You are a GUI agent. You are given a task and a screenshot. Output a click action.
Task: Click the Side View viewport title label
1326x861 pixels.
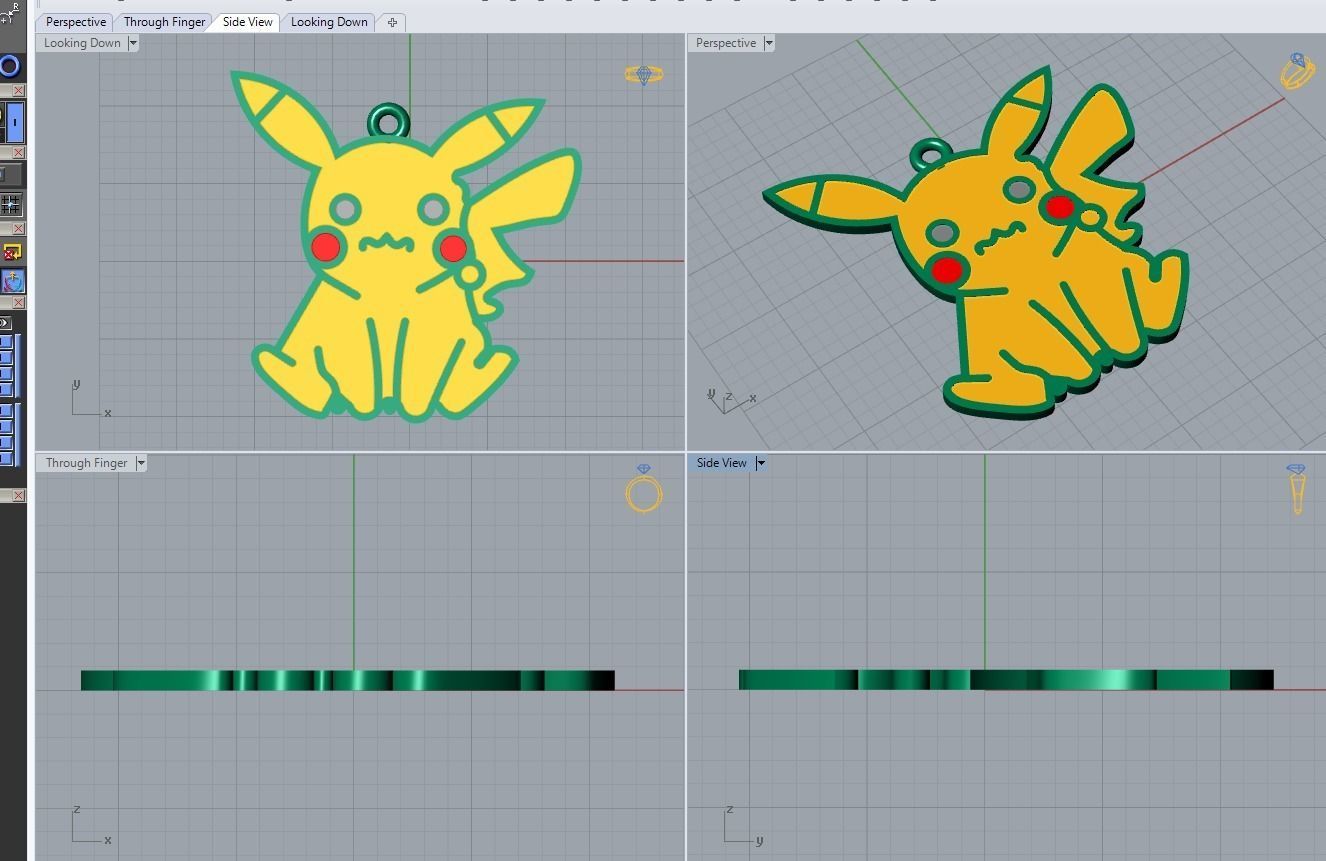(722, 463)
